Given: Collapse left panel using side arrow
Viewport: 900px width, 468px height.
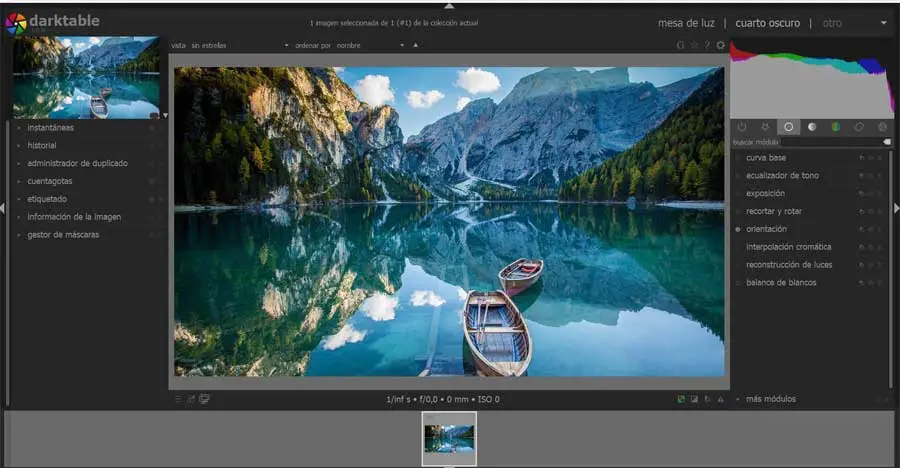Looking at the screenshot, I should pos(2,208).
